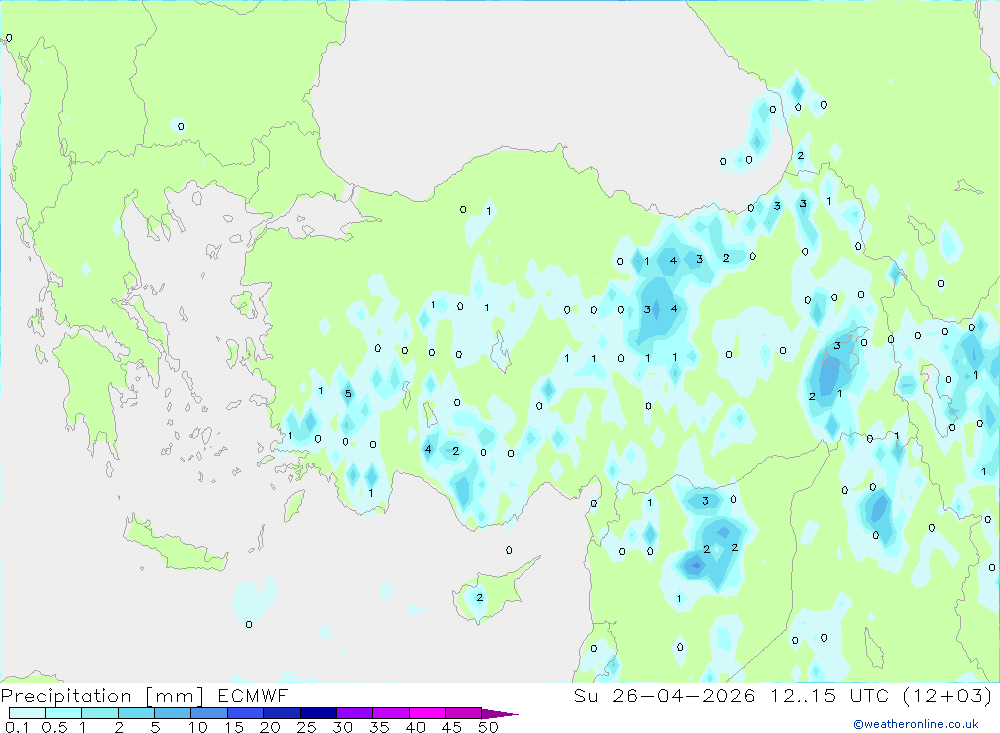Click the legend label '20'
The image size is (1000, 733).
tap(270, 727)
